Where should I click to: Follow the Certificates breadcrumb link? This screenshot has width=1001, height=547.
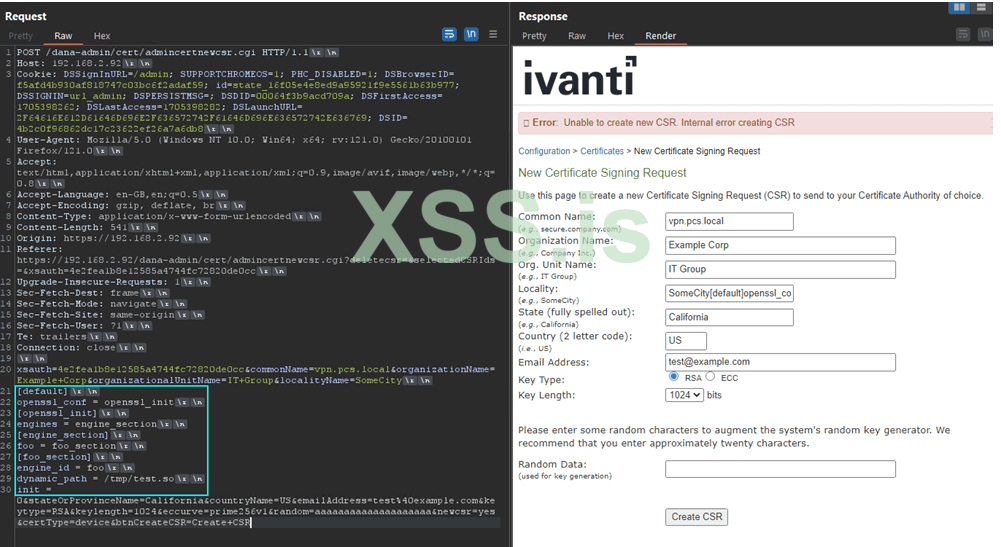[x=602, y=151]
